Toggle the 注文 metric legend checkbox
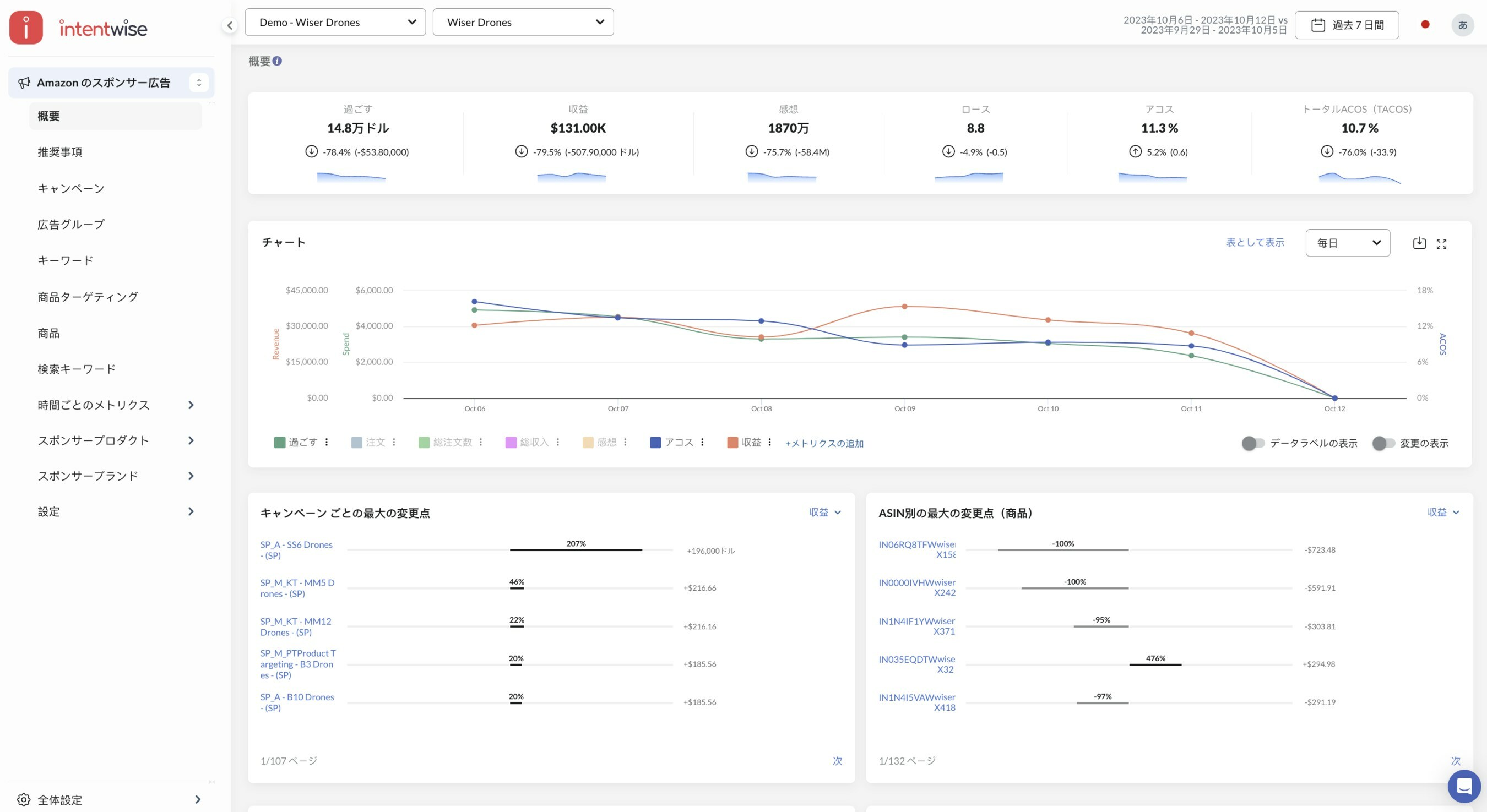This screenshot has width=1487, height=812. [x=357, y=443]
